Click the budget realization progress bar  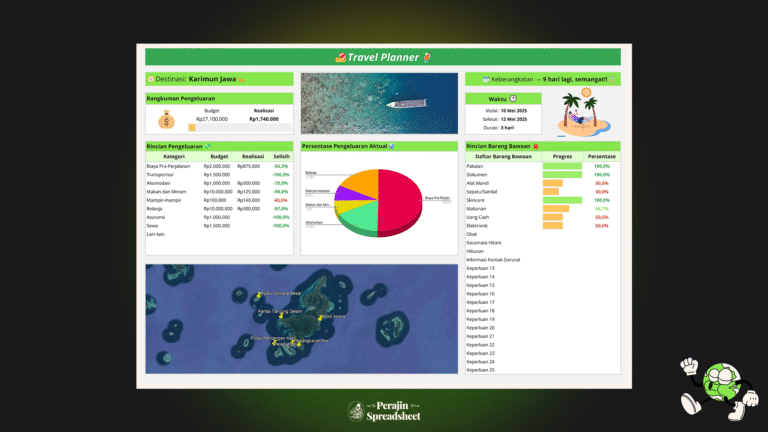240,128
